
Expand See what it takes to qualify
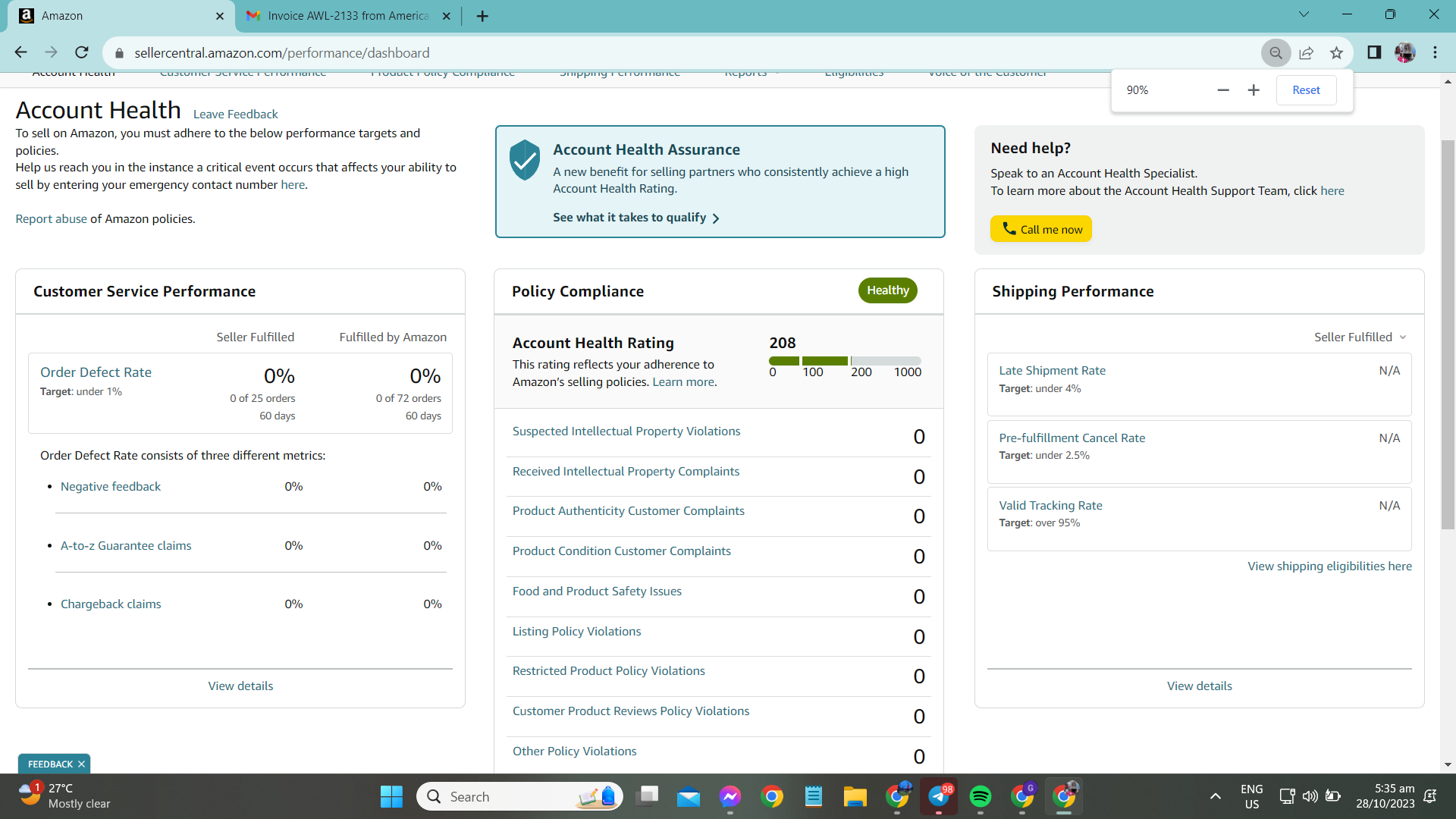[x=636, y=218]
